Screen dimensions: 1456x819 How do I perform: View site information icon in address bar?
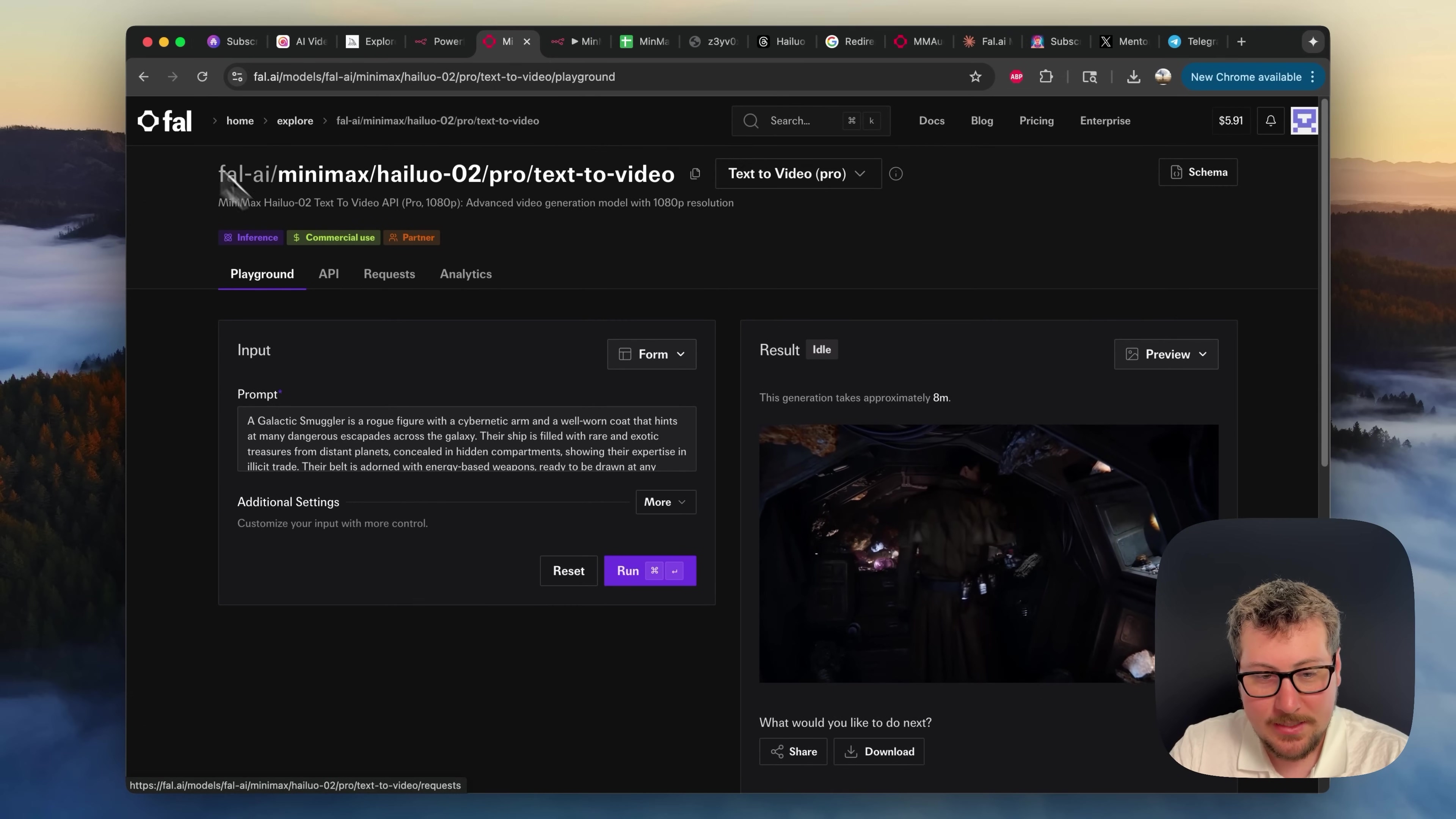237,77
